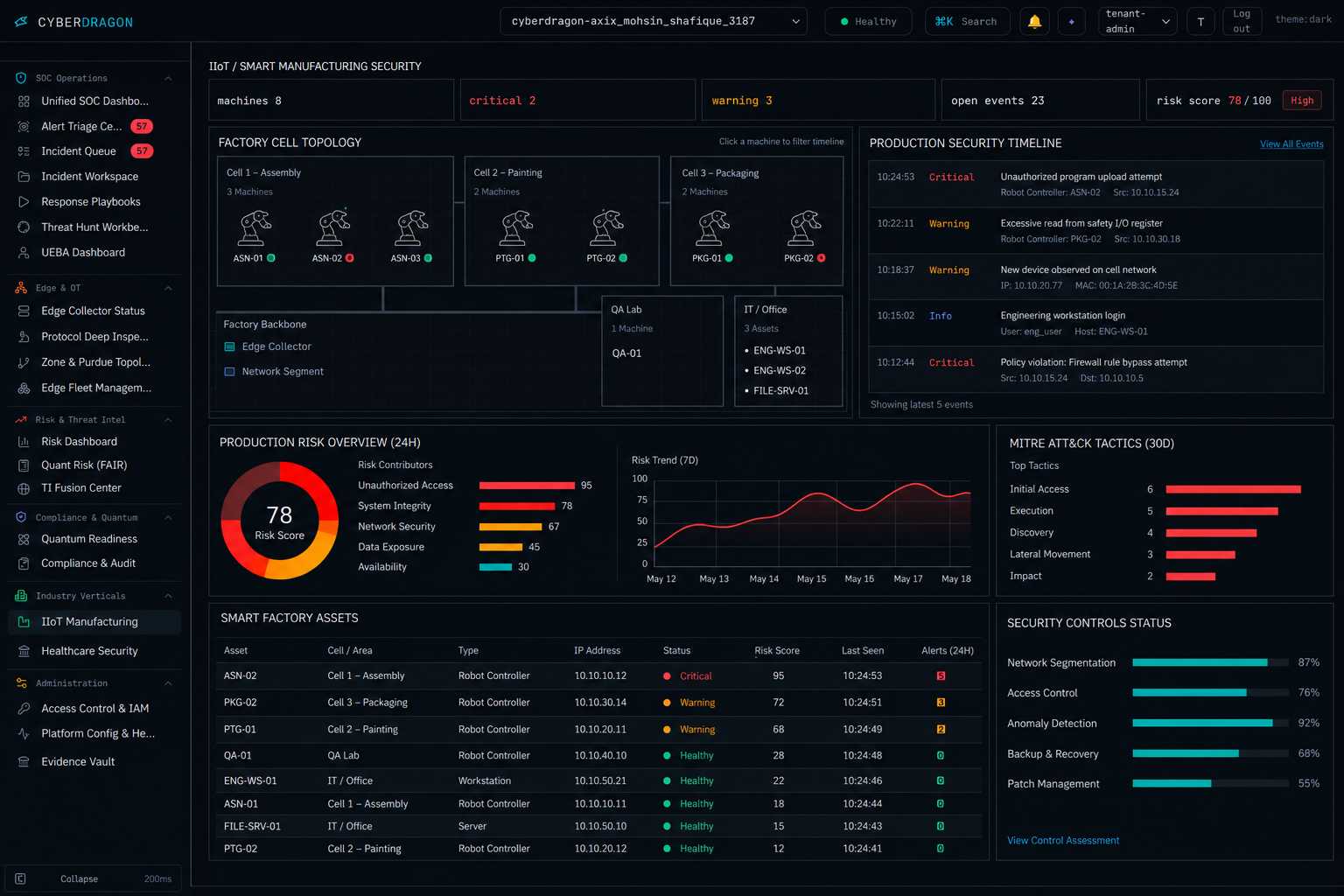Click the Alert Triage Center icon
1344x896 pixels.
point(24,127)
